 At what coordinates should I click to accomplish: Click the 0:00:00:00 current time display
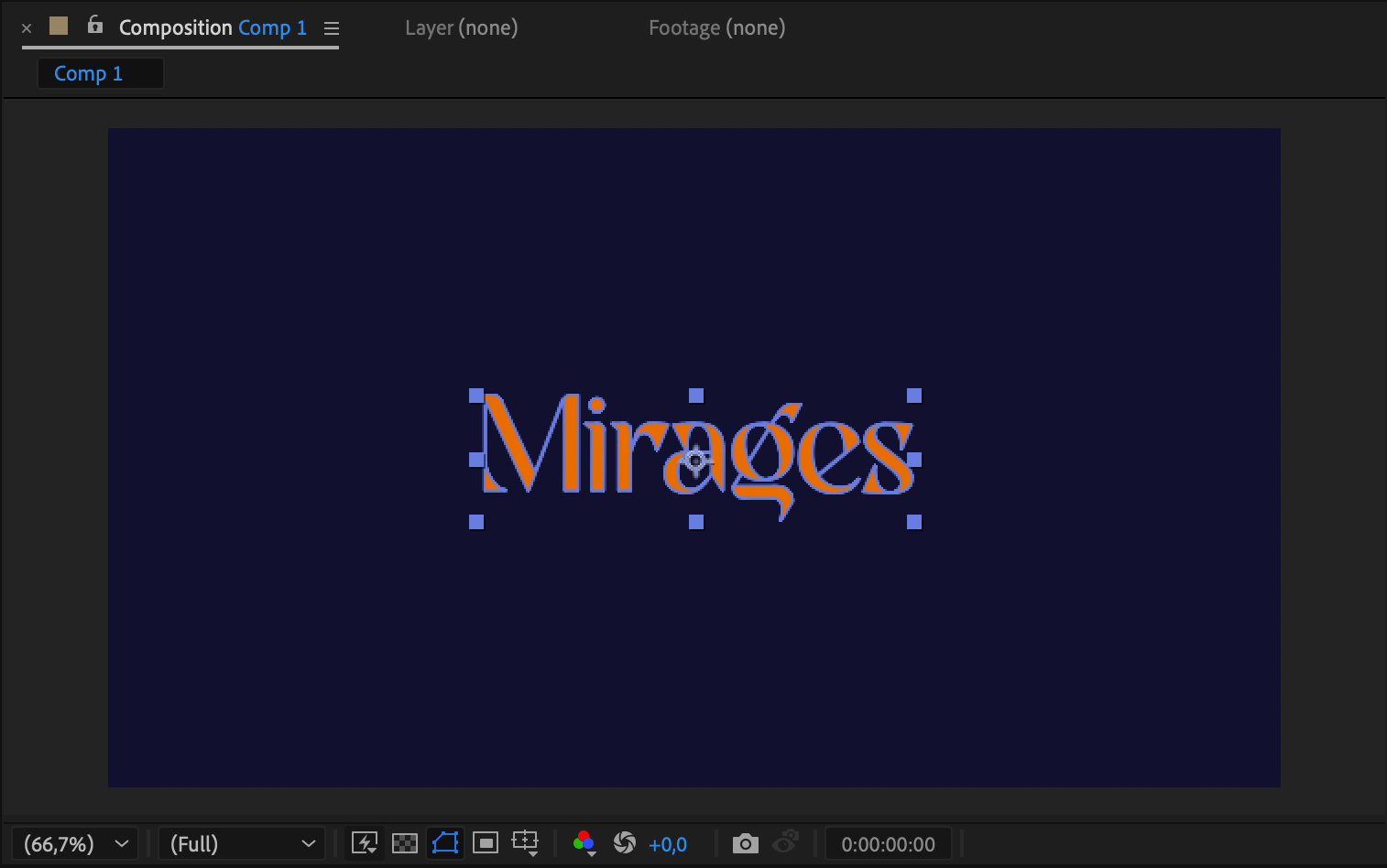(888, 844)
